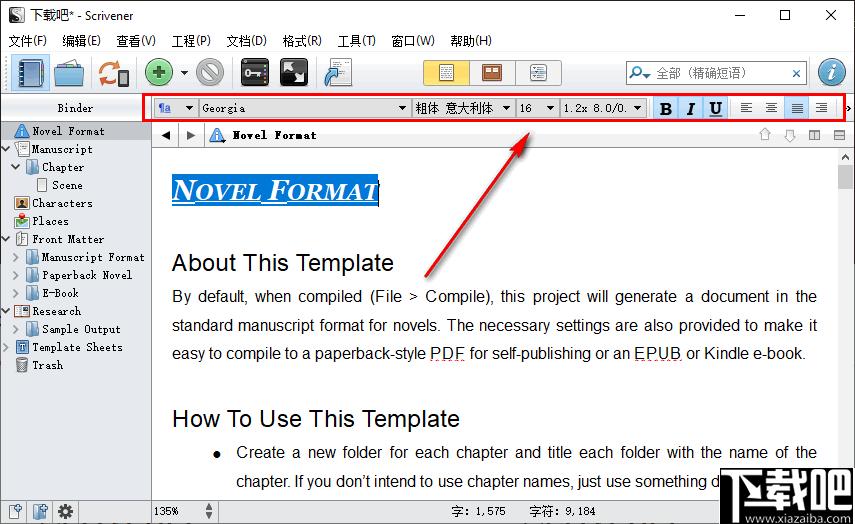
Task: Add new folder footer icon
Action: [40, 511]
